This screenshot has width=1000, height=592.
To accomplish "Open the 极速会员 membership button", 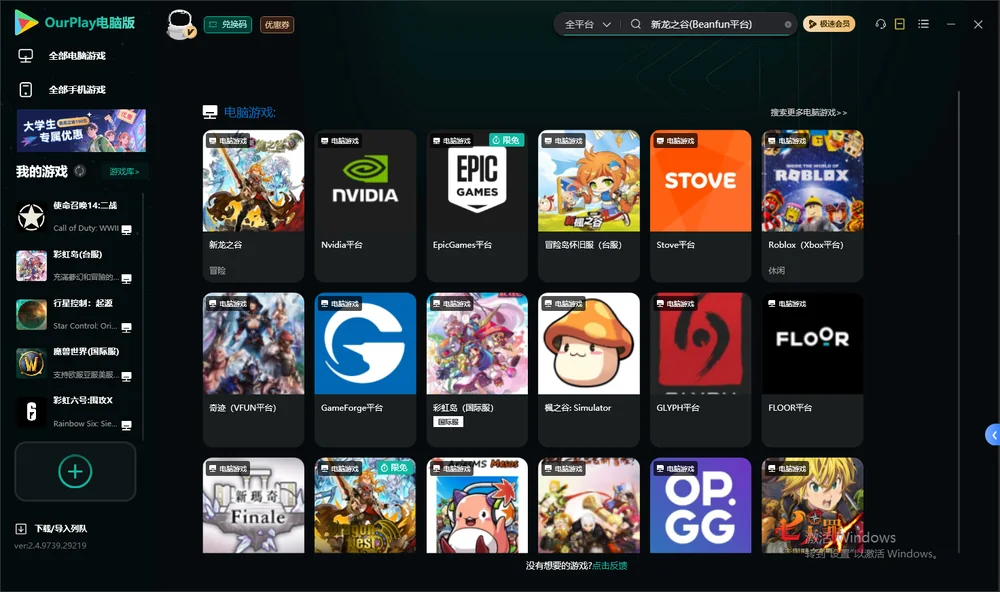I will pos(829,24).
